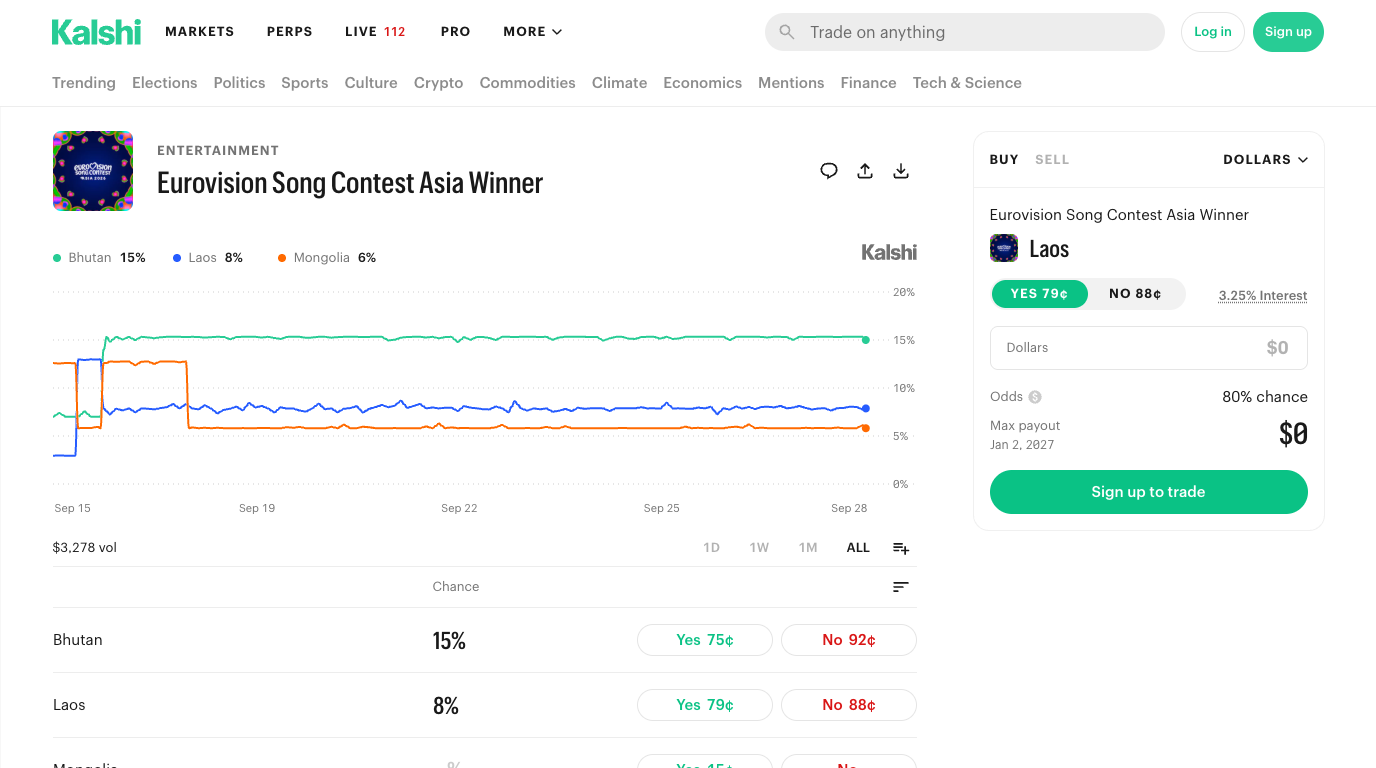Click Laos Yes 79¢ button

click(705, 705)
